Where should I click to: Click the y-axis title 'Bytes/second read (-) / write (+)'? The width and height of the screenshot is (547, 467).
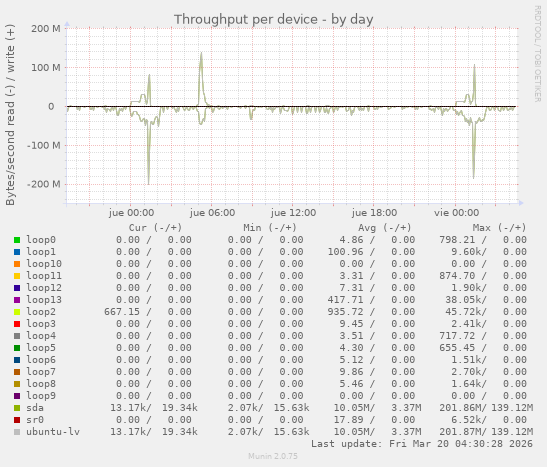click(10, 115)
